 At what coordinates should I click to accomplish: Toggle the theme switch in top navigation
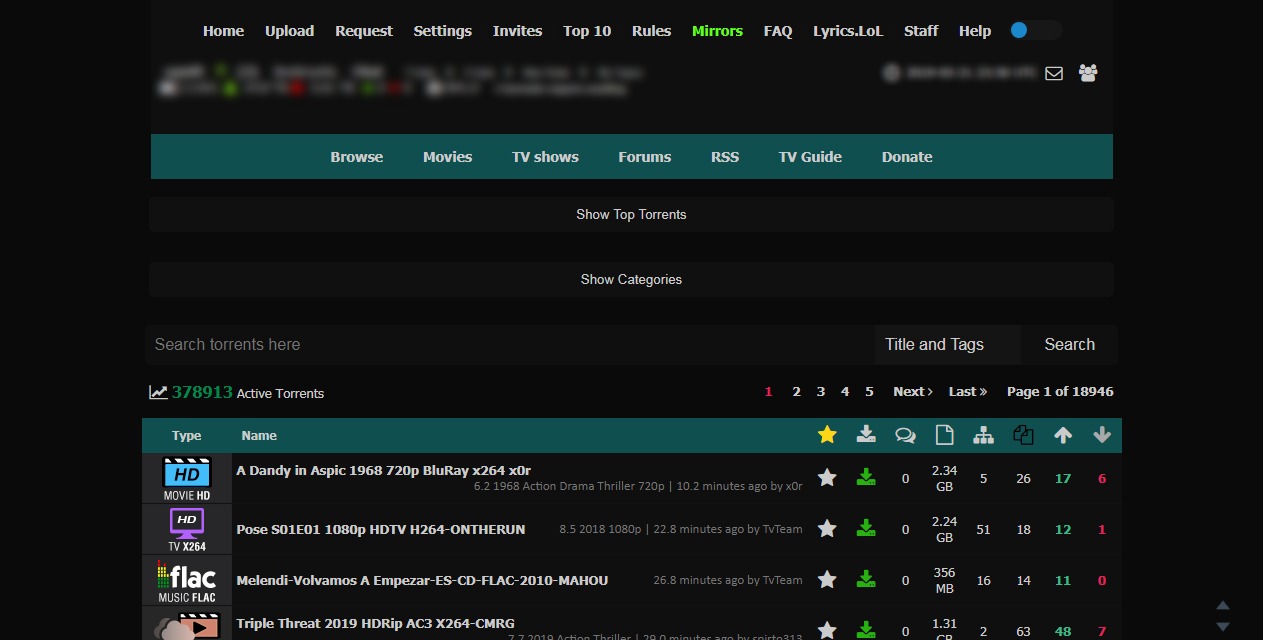coord(1034,31)
